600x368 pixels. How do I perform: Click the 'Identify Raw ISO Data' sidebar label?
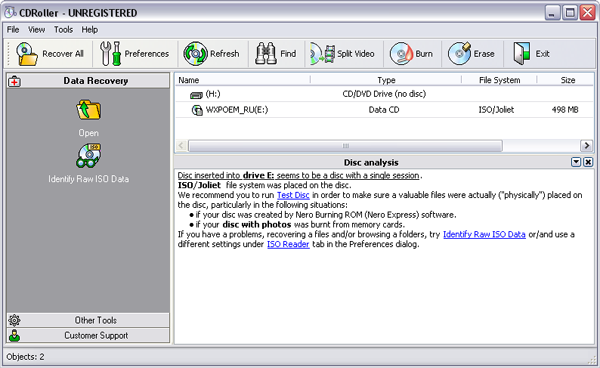88,179
